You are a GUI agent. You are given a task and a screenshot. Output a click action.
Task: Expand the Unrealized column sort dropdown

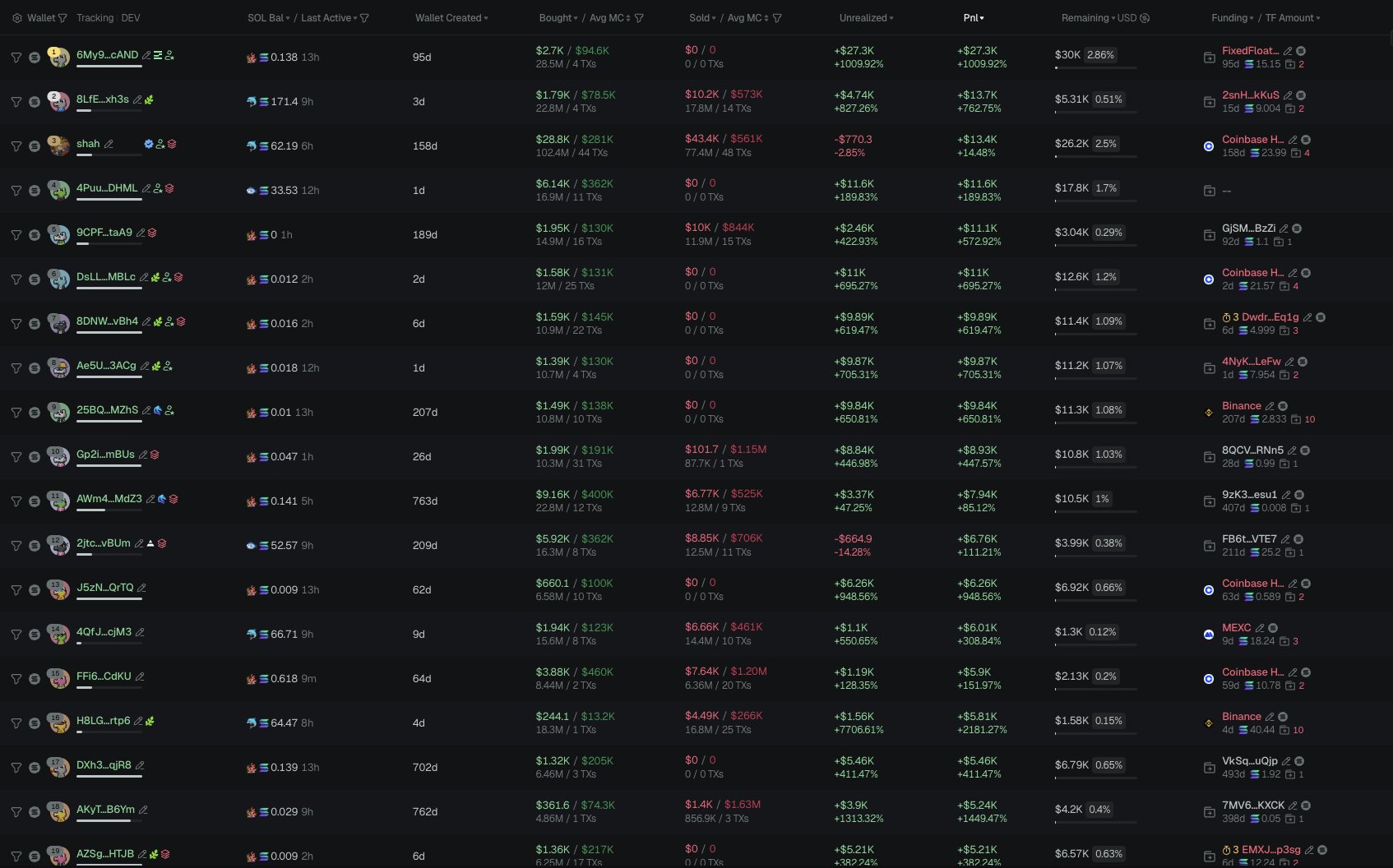click(866, 18)
